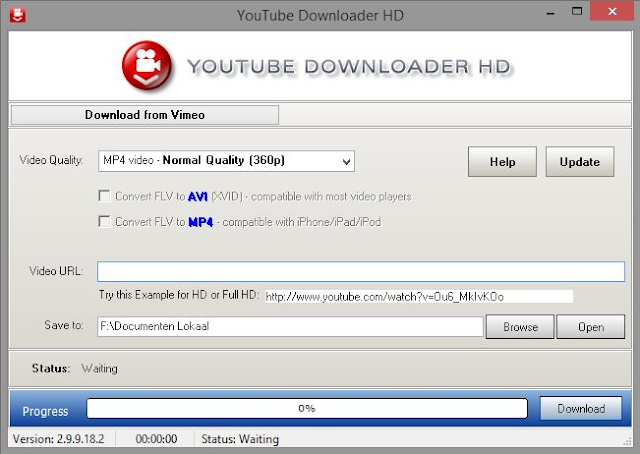Maximize the YouTube Downloader HD window
Screen dimensions: 640x454
[x=577, y=11]
